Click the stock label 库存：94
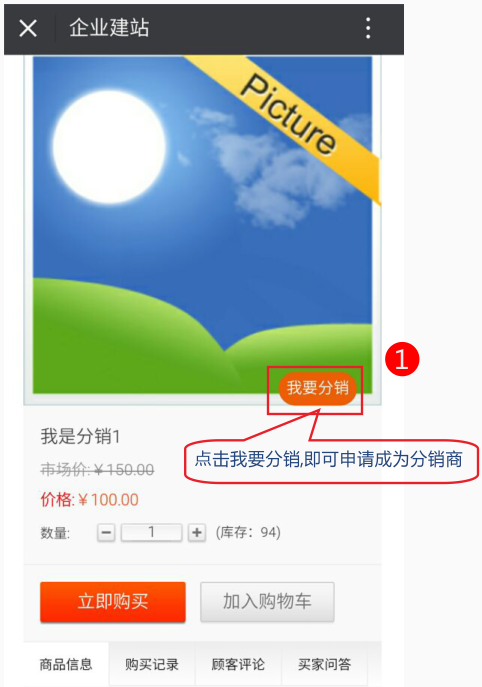 tap(248, 533)
